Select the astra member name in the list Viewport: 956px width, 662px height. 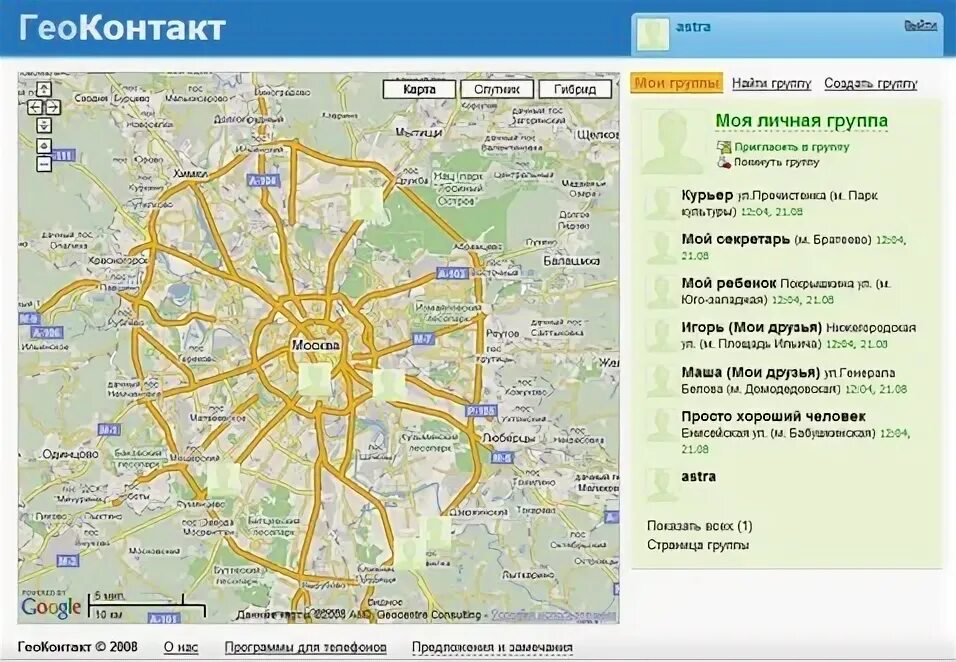click(x=699, y=477)
